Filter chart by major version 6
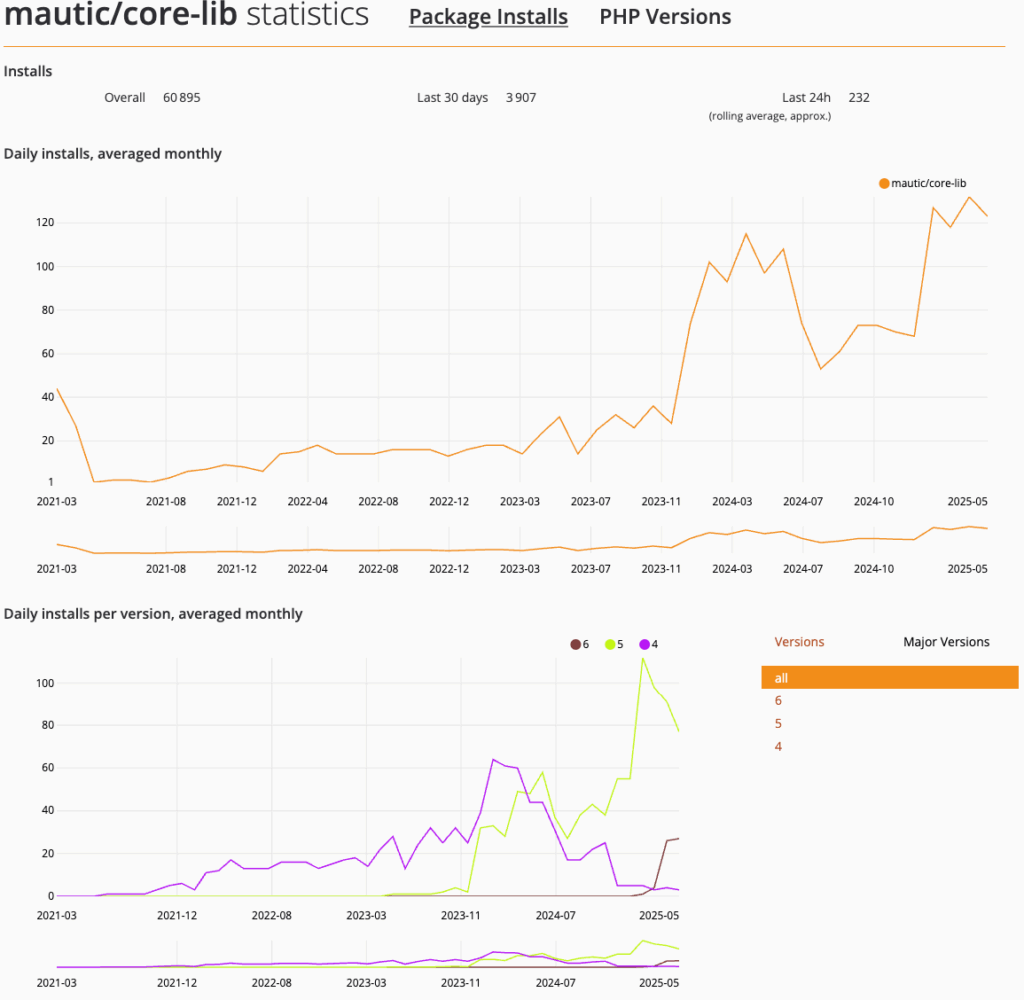1024x1000 pixels. pyautogui.click(x=778, y=700)
